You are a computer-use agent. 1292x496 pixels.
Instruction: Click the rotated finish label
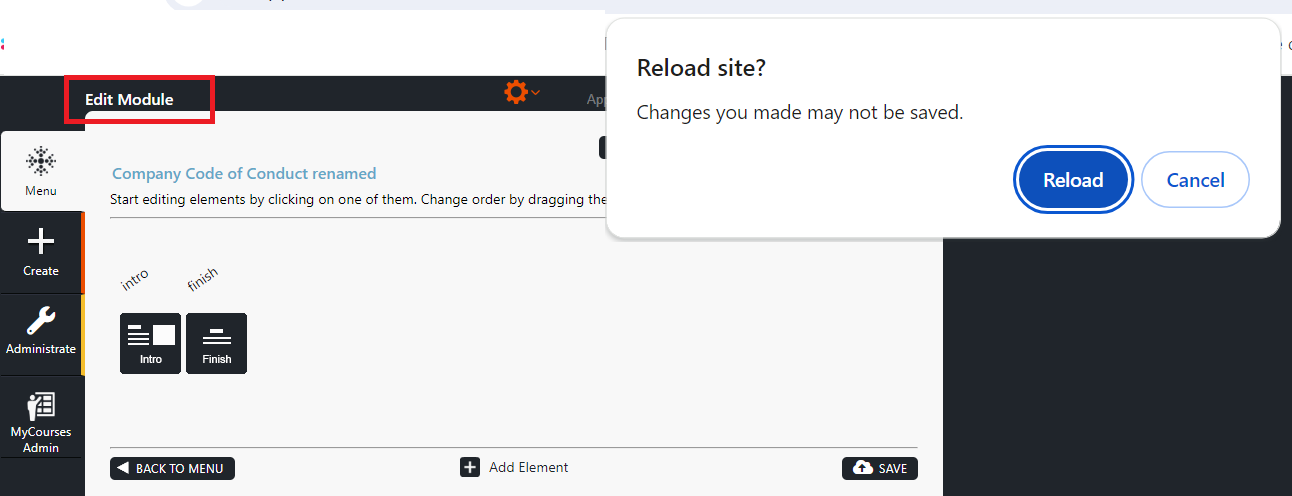(x=203, y=279)
